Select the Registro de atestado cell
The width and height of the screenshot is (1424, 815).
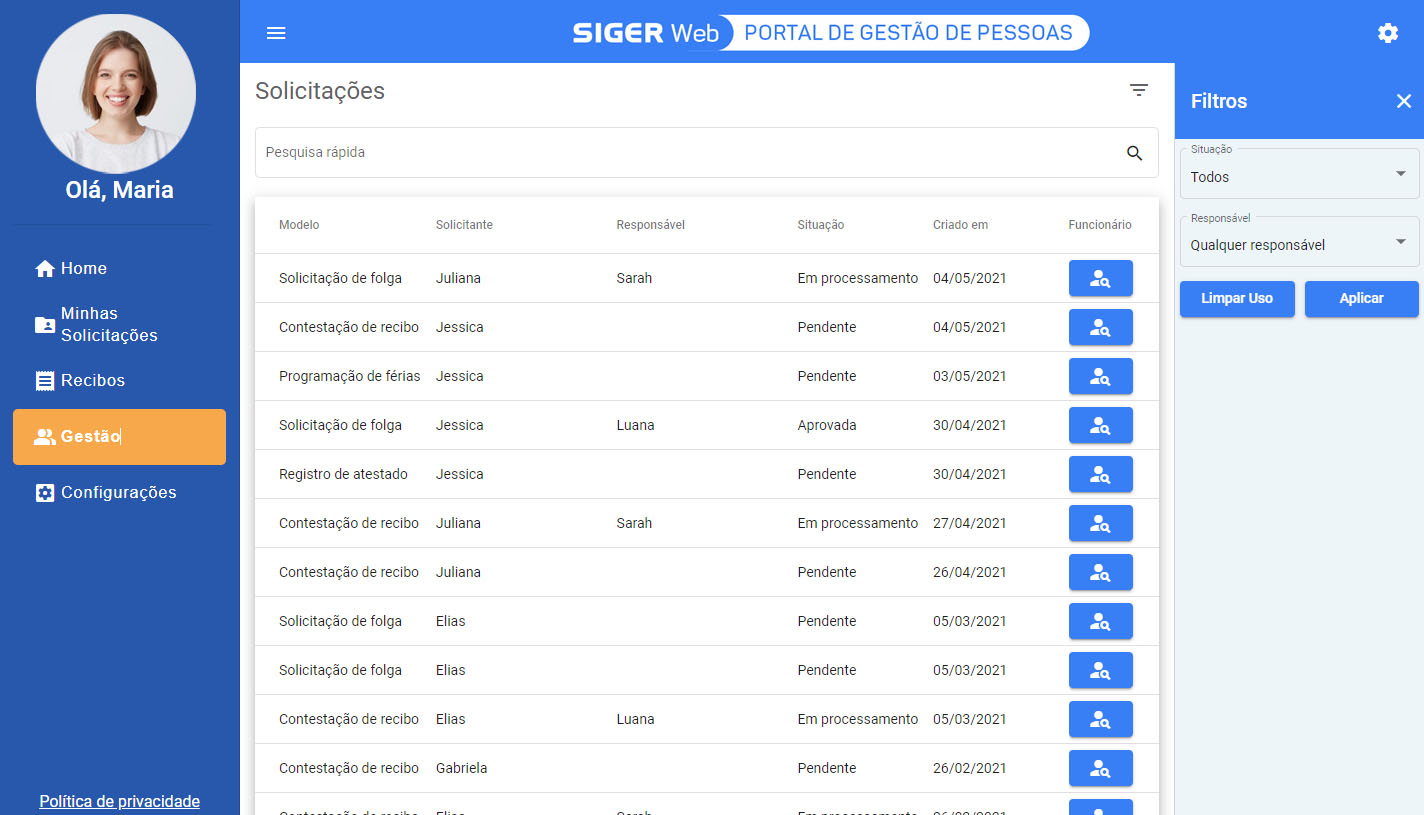[343, 474]
